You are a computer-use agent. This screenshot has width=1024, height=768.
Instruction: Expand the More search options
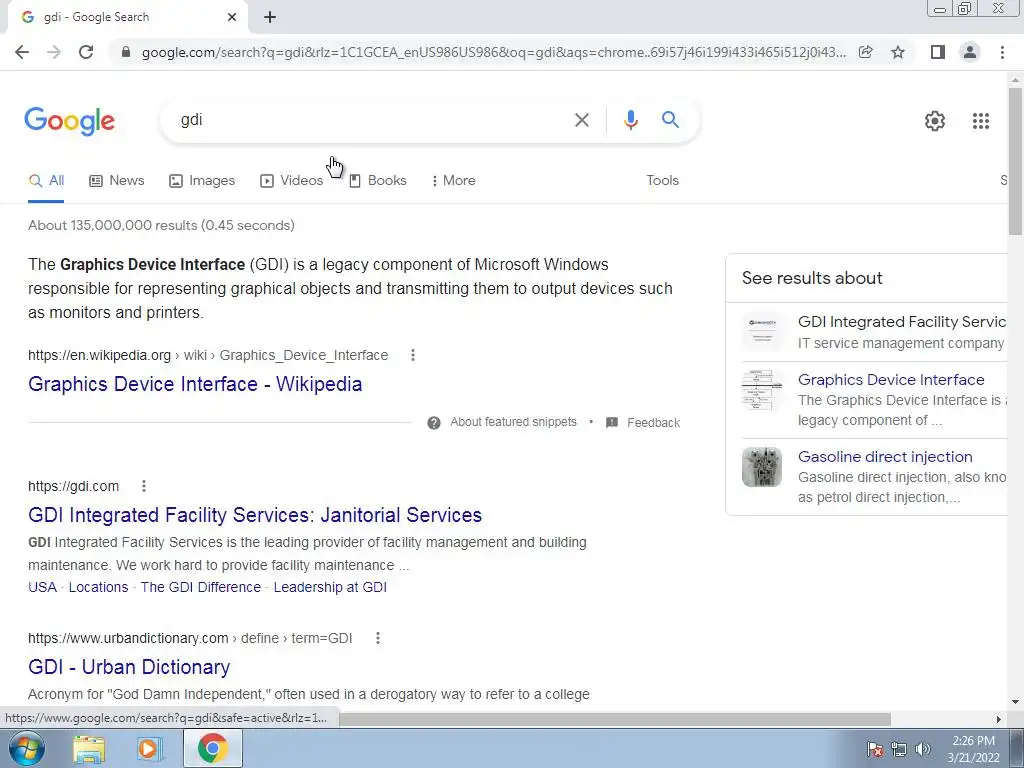(453, 181)
